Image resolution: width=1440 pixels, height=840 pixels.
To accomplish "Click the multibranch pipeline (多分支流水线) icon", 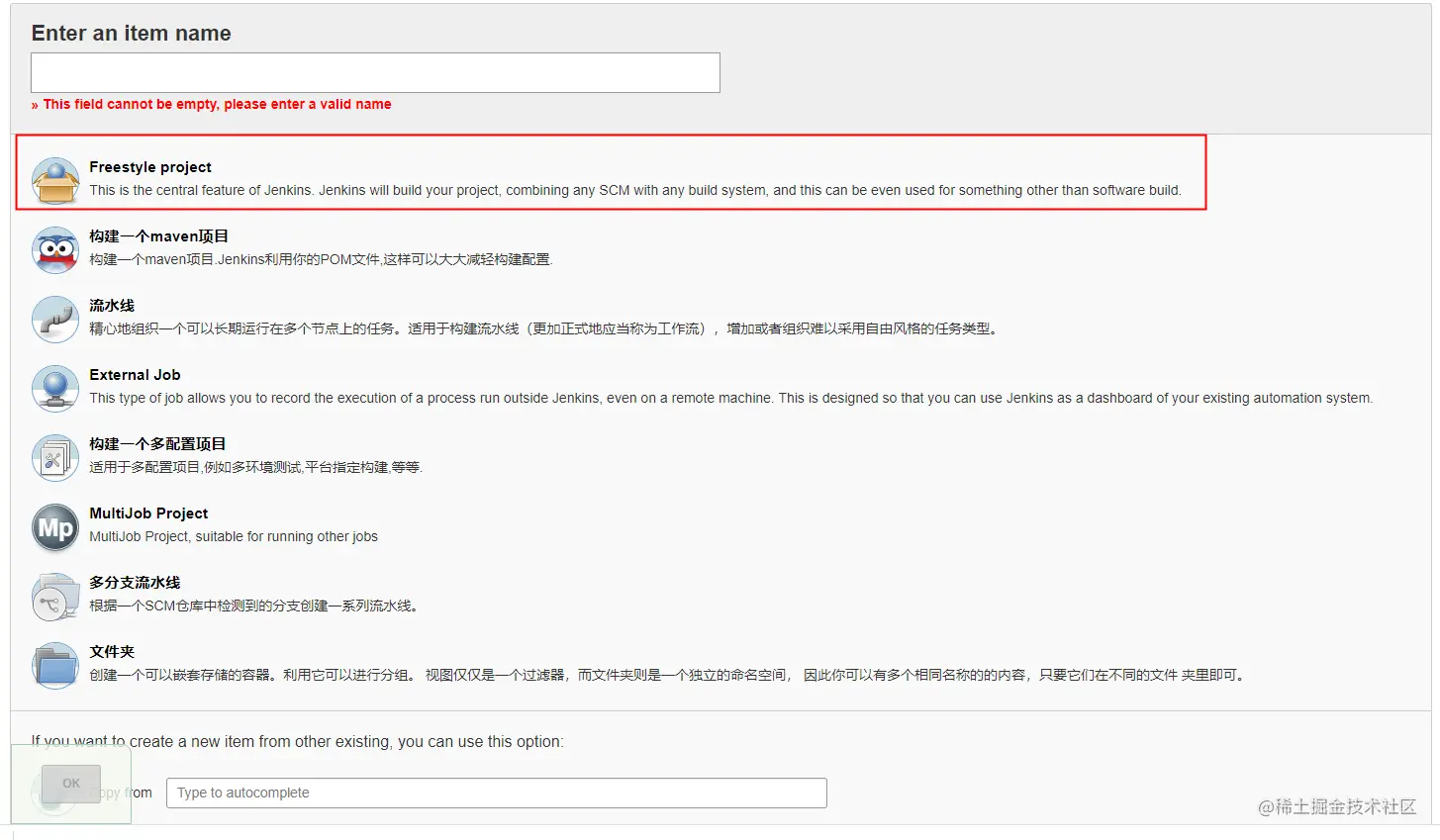I will (55, 597).
